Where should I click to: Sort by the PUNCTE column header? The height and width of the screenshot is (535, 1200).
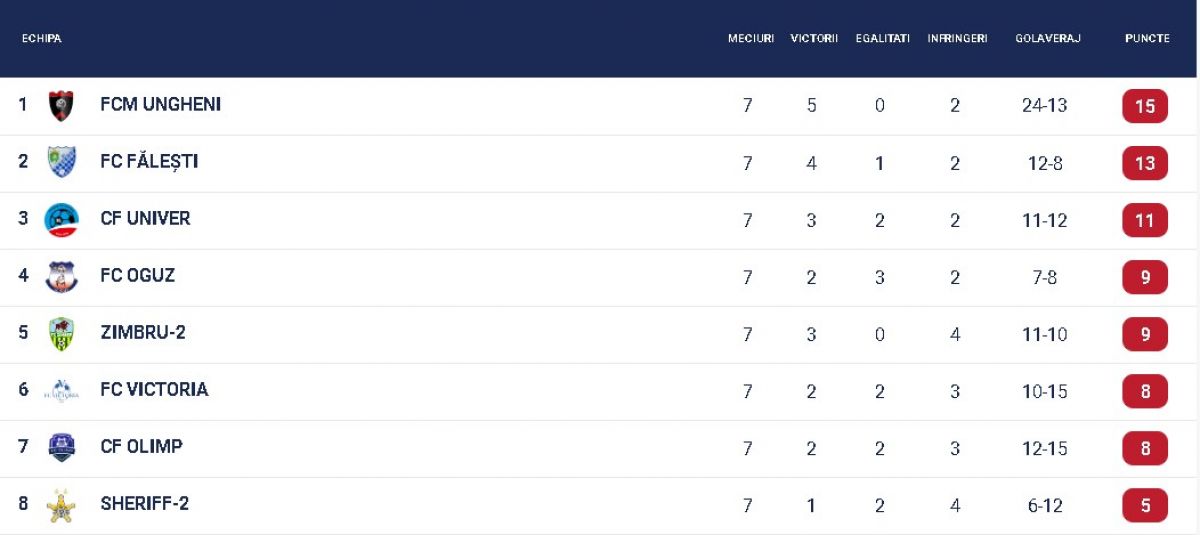pyautogui.click(x=1146, y=39)
